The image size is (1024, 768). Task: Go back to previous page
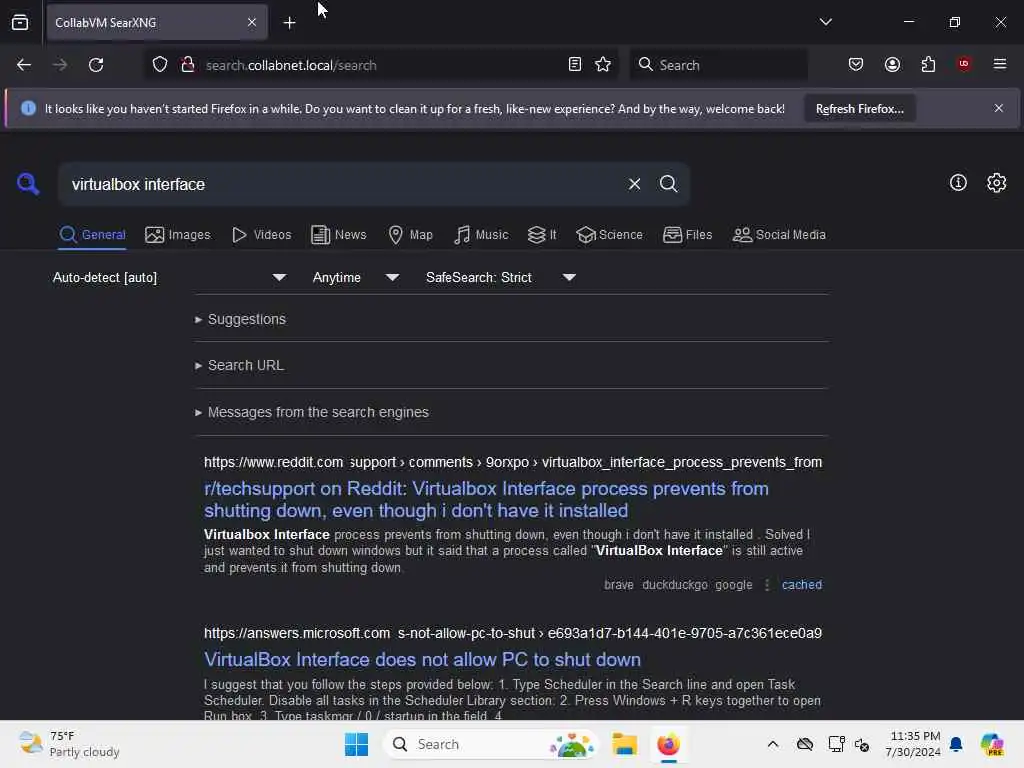click(24, 65)
